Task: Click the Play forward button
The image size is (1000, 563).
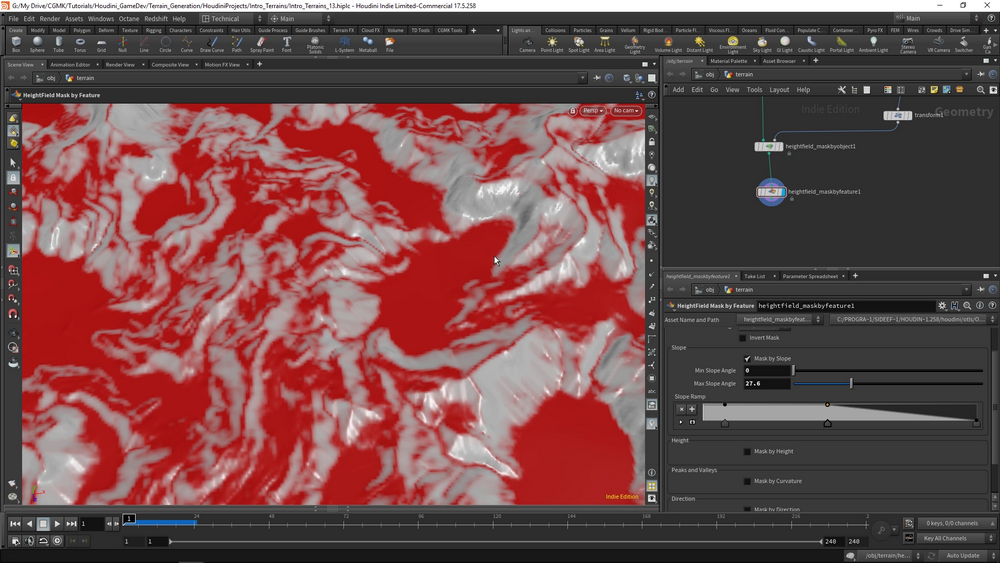Action: tap(57, 523)
